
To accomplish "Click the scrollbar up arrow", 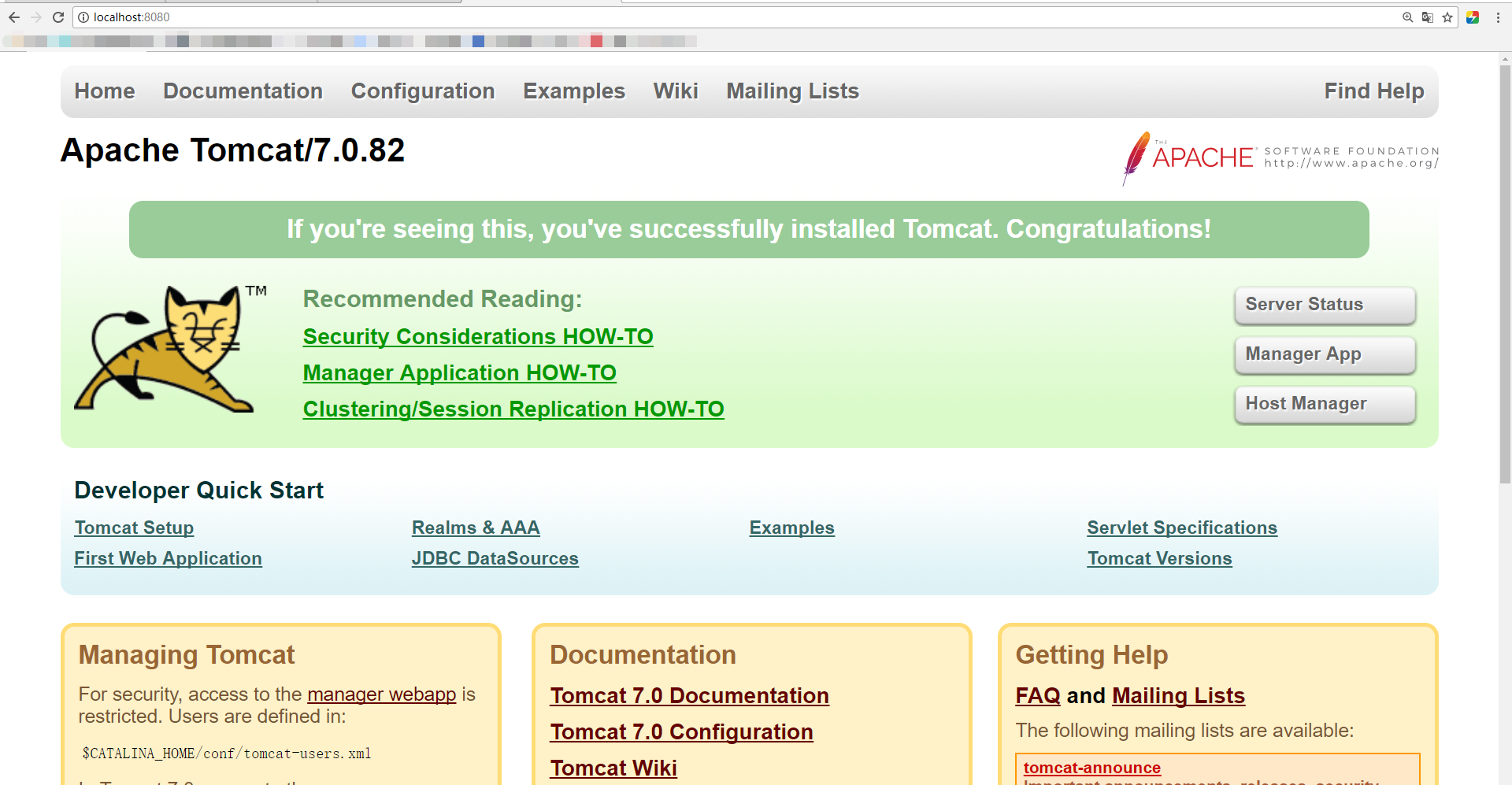I will [1505, 59].
